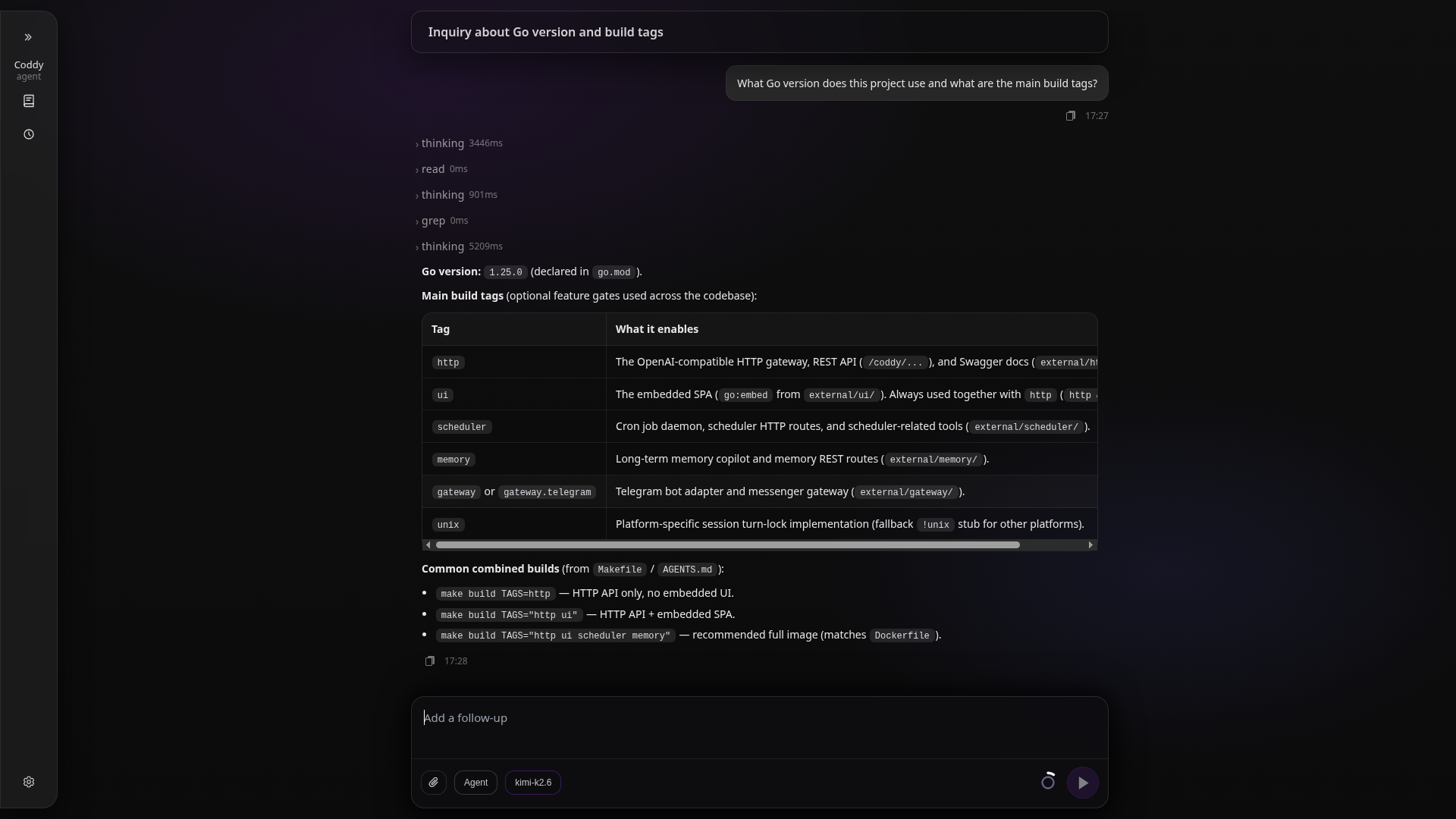This screenshot has width=1456, height=819.
Task: Expand the thinking step 901ms
Action: coord(457,195)
